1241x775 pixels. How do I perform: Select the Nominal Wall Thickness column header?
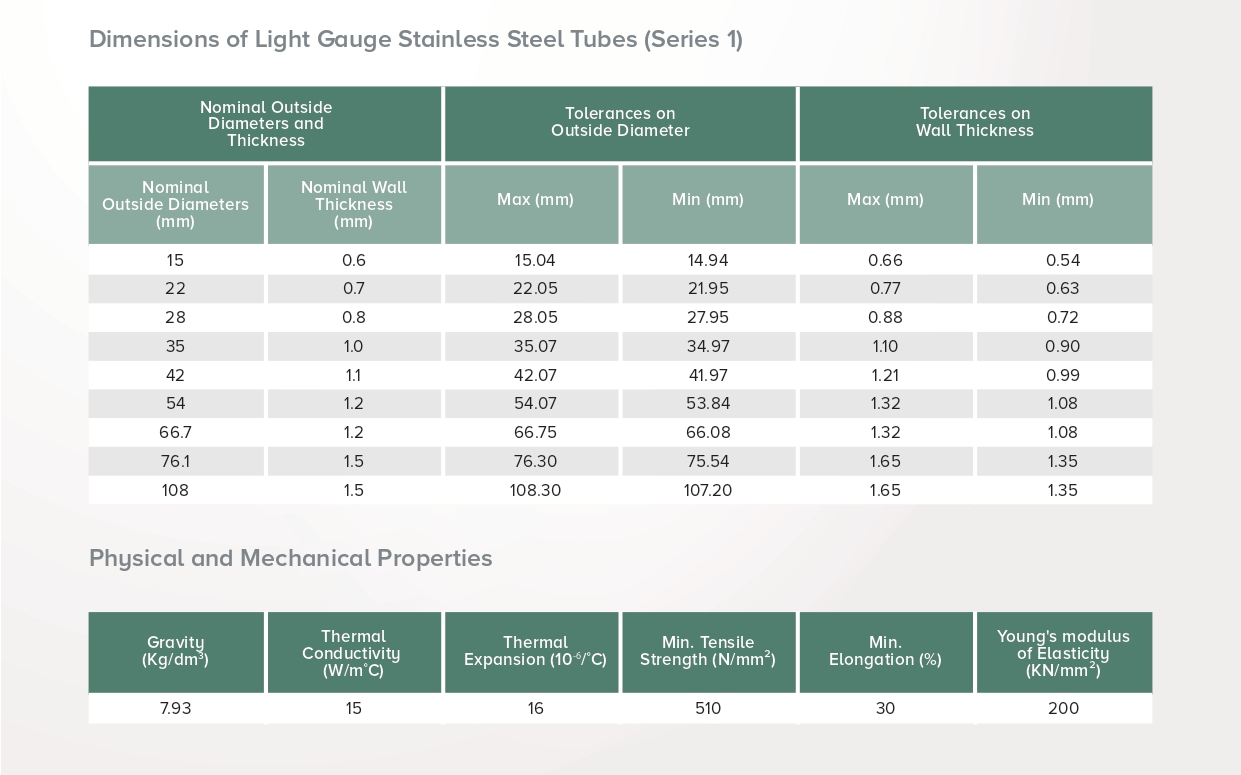353,204
